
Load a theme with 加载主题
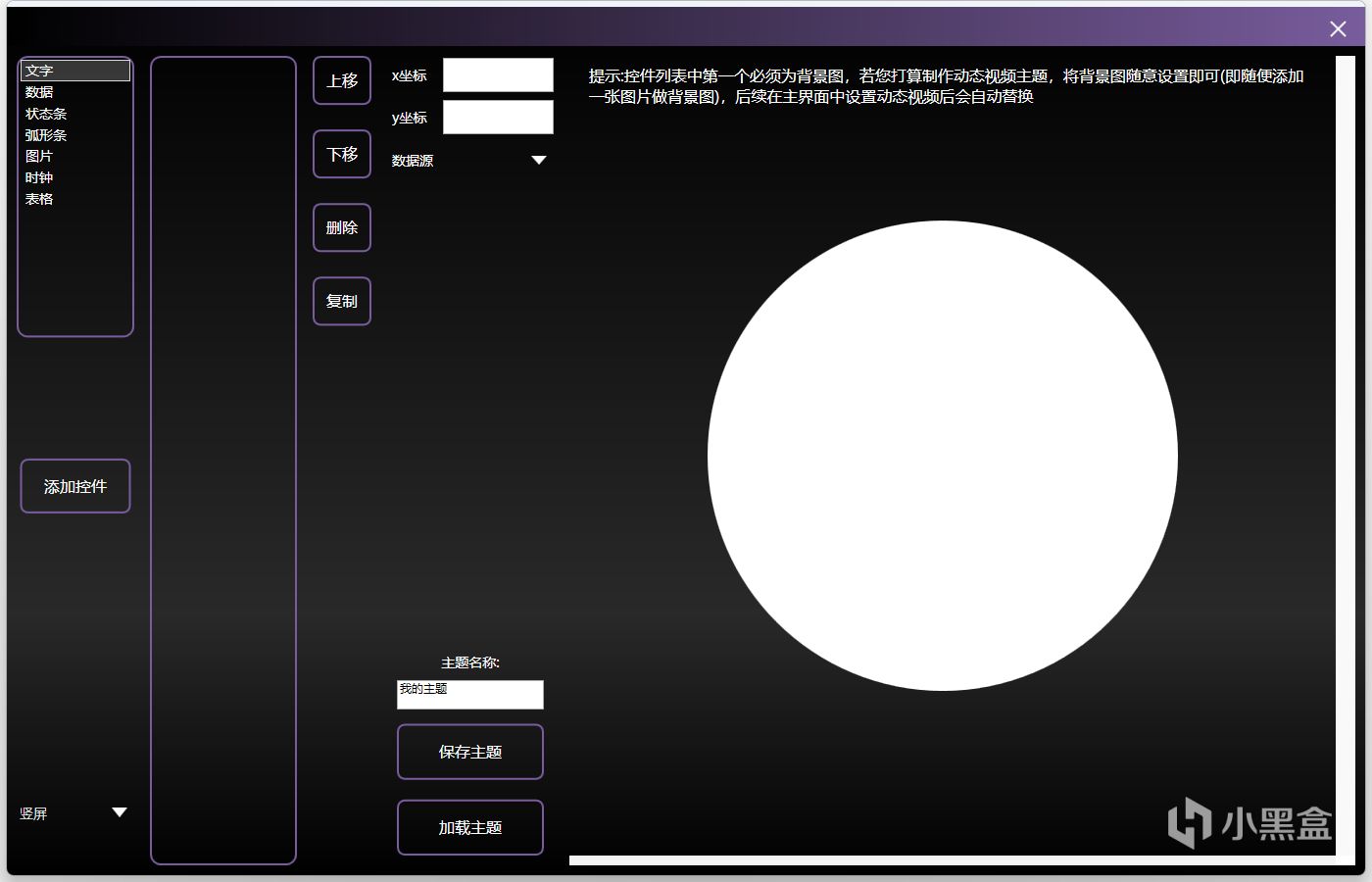pos(470,827)
